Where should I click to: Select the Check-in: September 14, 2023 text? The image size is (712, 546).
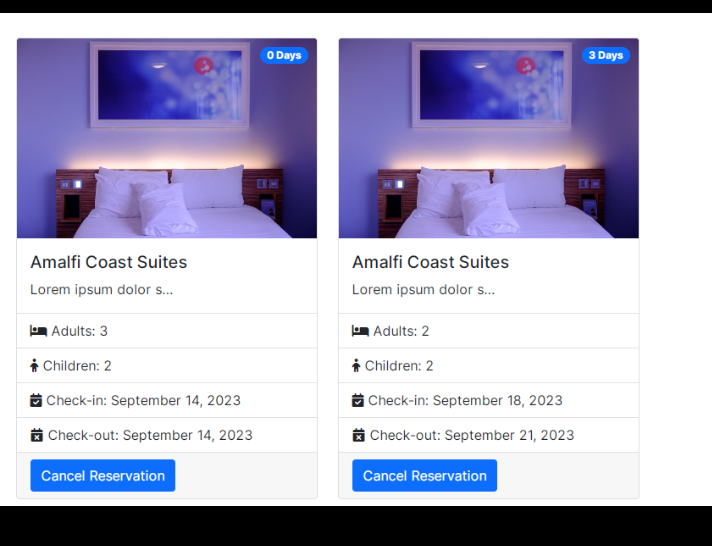pos(143,401)
